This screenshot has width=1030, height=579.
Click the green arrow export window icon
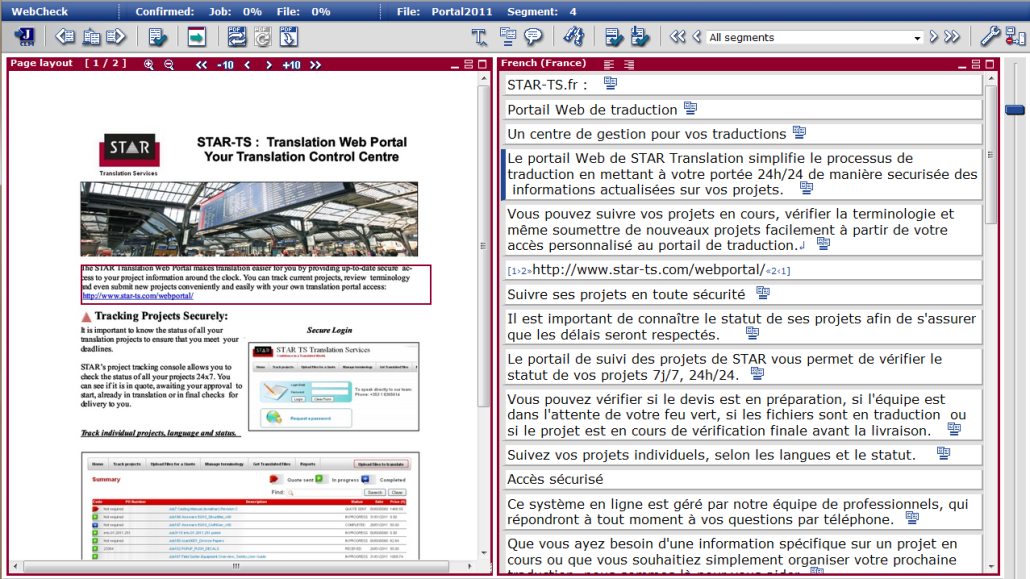(x=196, y=37)
